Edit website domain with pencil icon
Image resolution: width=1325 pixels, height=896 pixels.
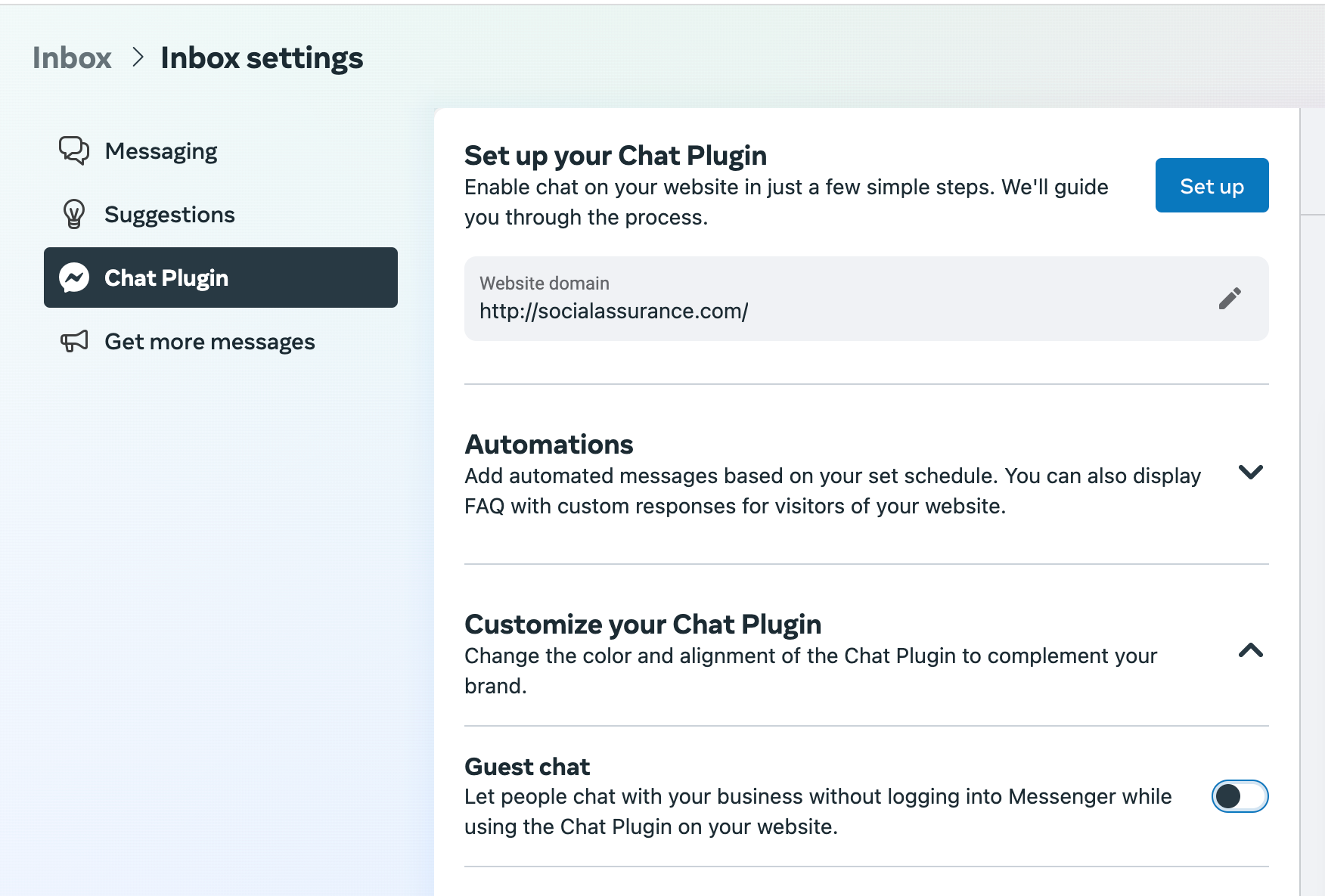click(x=1230, y=299)
